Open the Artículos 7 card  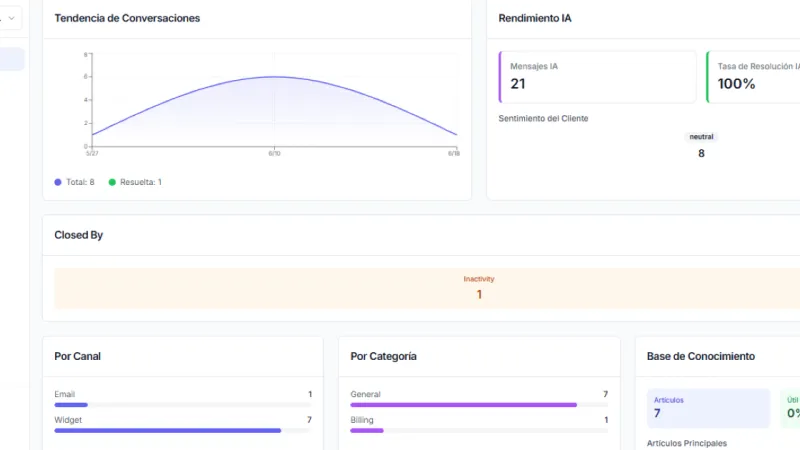pos(708,408)
